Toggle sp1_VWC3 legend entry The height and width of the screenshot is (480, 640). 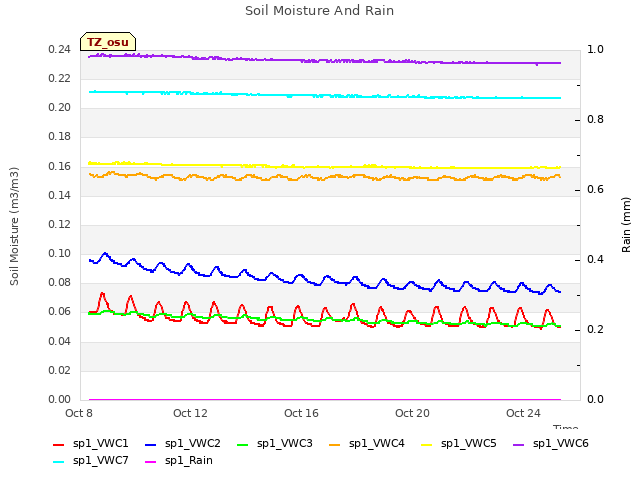(x=275, y=444)
